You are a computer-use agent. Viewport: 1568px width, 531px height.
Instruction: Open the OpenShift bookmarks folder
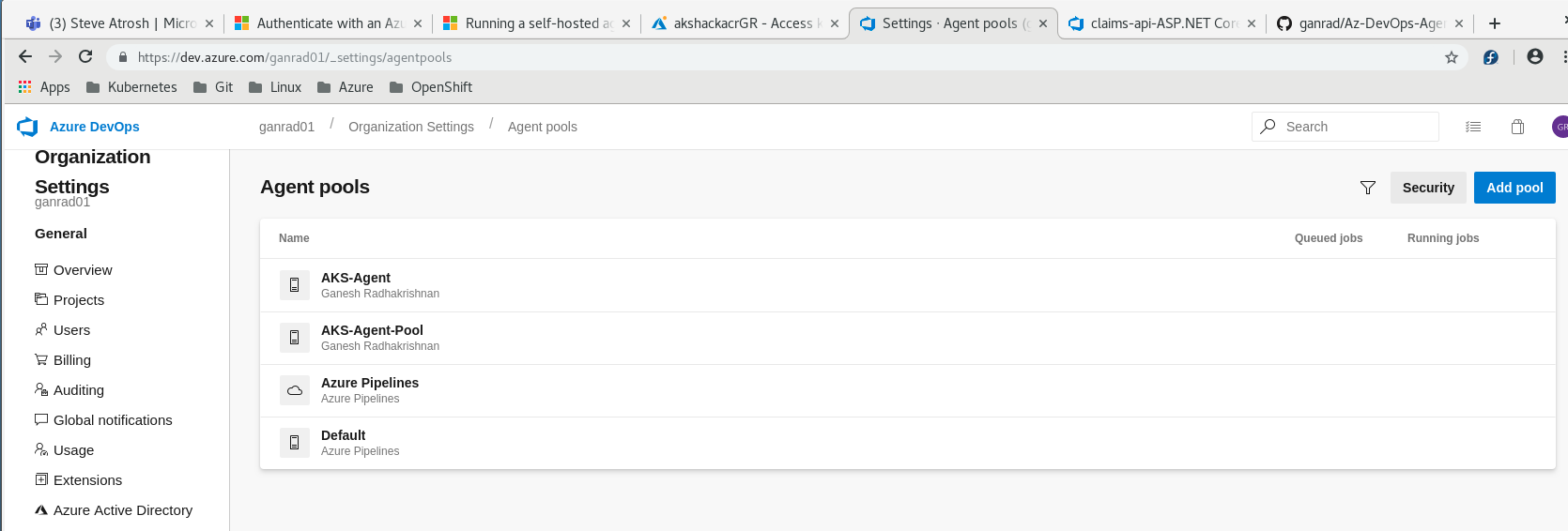431,87
